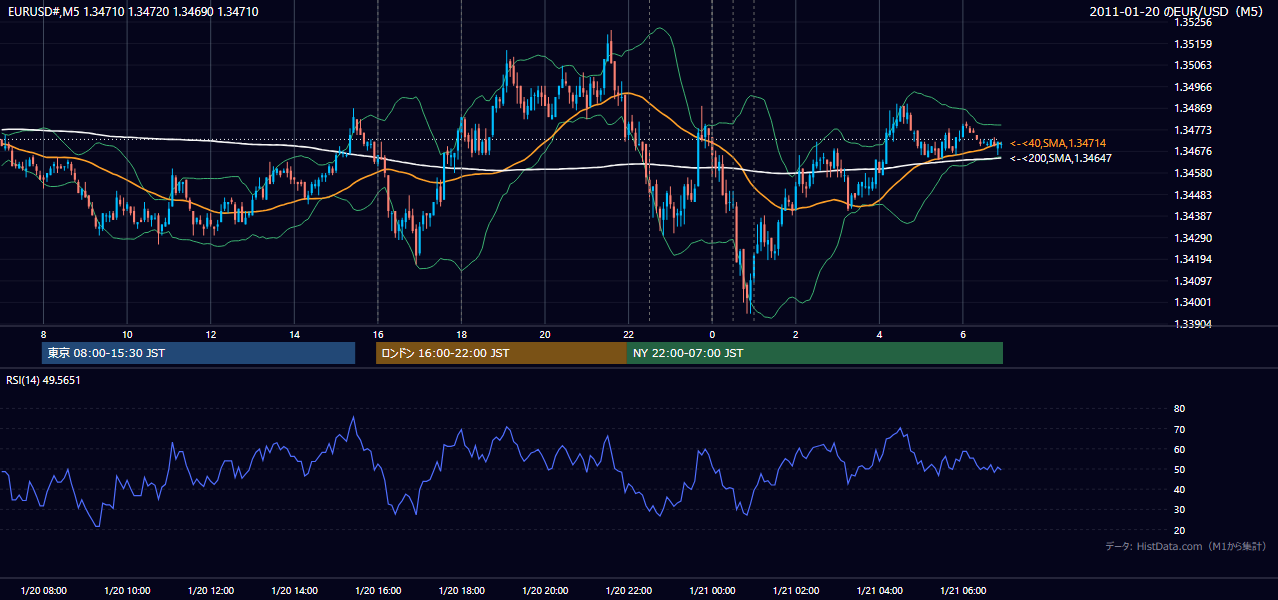Click the 1/20 14:00 bottom time label

click(294, 591)
